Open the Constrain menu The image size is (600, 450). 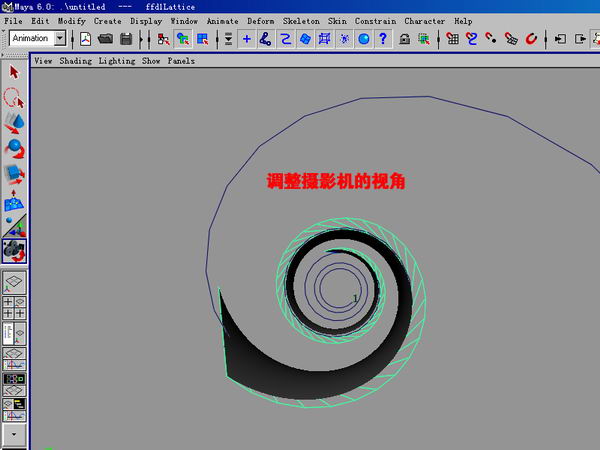tap(375, 21)
